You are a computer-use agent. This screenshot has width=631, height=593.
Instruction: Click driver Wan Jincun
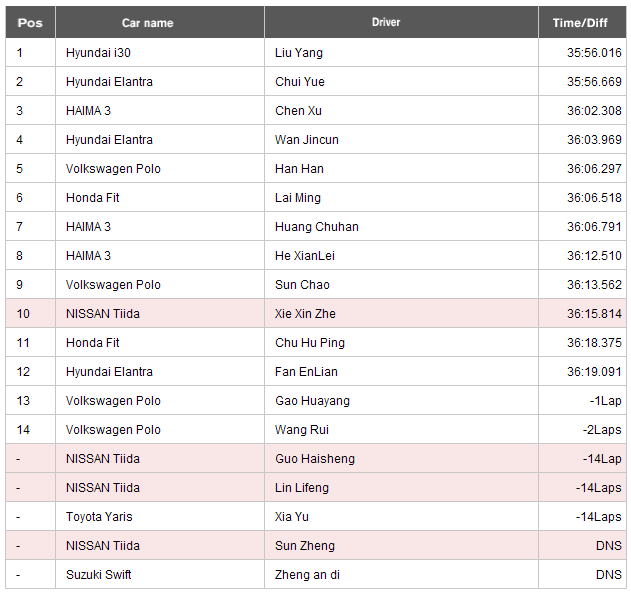coord(307,140)
